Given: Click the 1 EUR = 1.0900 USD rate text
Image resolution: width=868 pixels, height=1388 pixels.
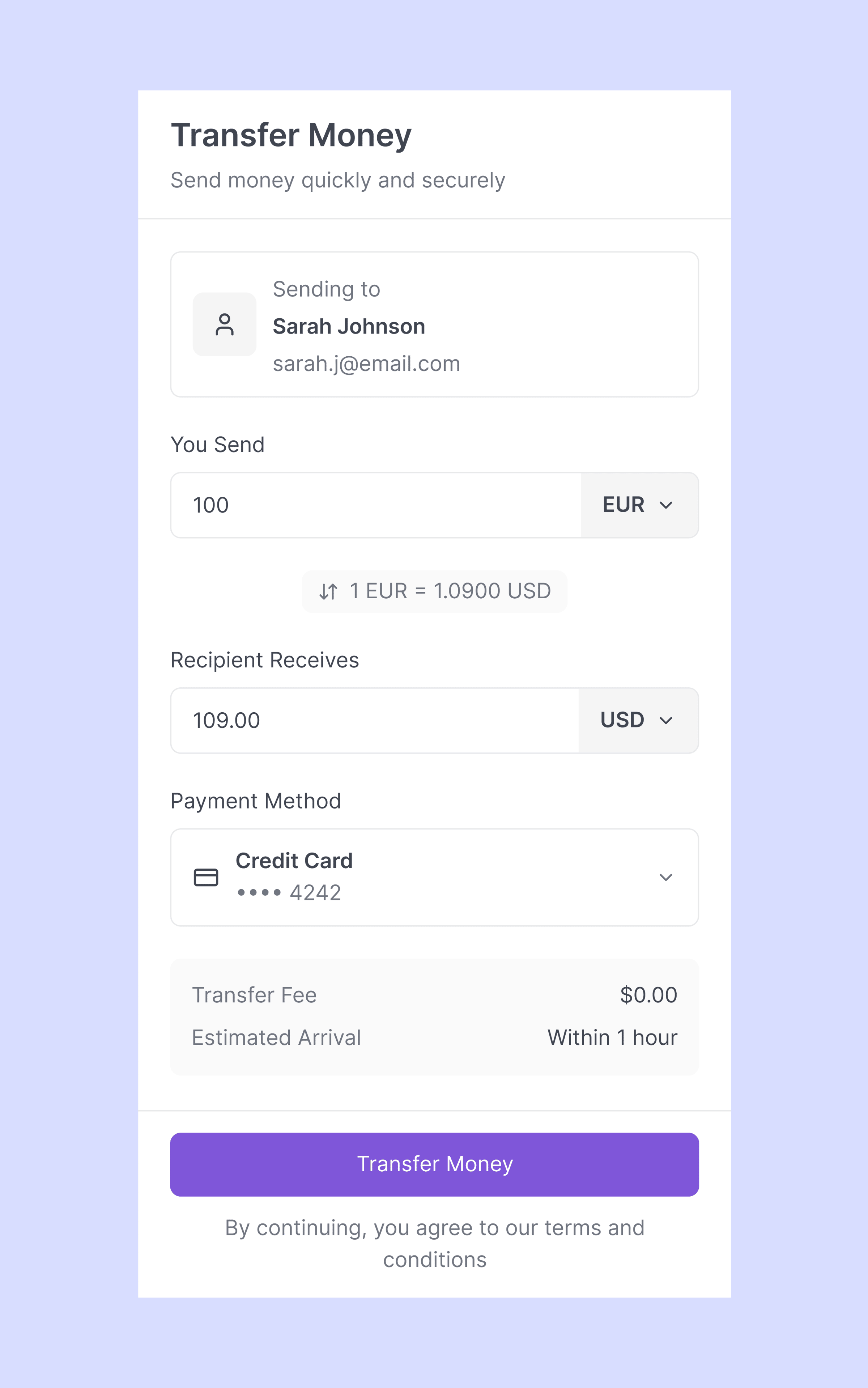Looking at the screenshot, I should (x=450, y=591).
